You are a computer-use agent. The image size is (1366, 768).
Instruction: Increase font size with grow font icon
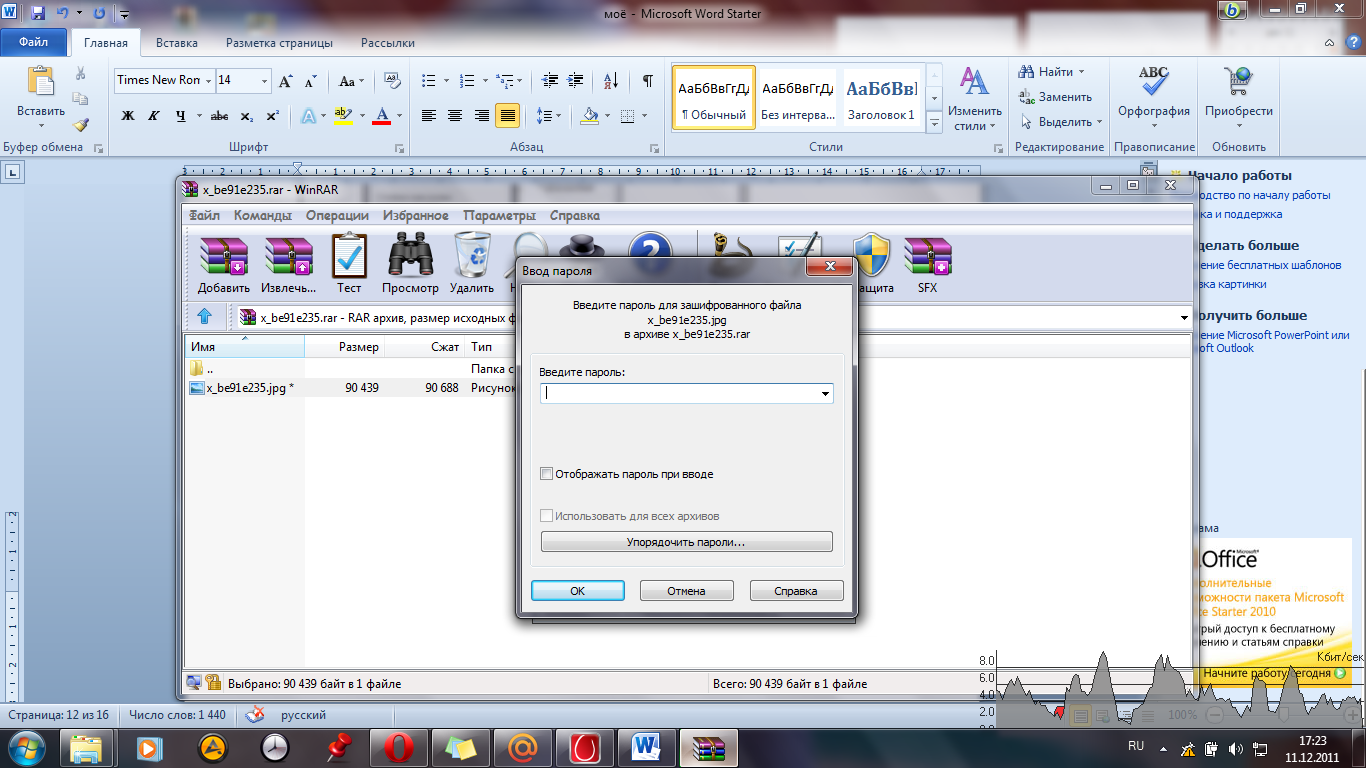coord(286,81)
